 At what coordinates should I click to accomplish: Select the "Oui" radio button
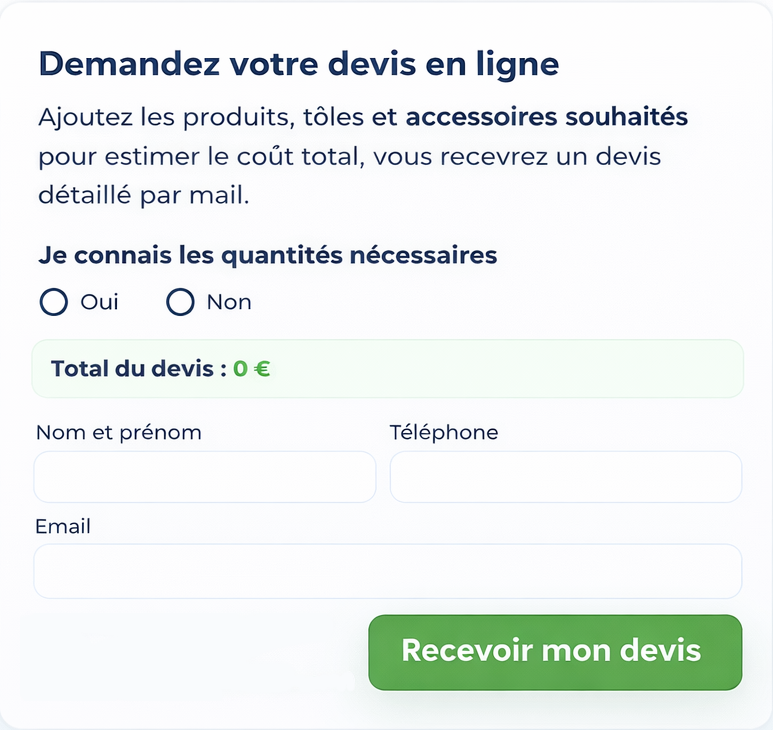click(x=53, y=302)
